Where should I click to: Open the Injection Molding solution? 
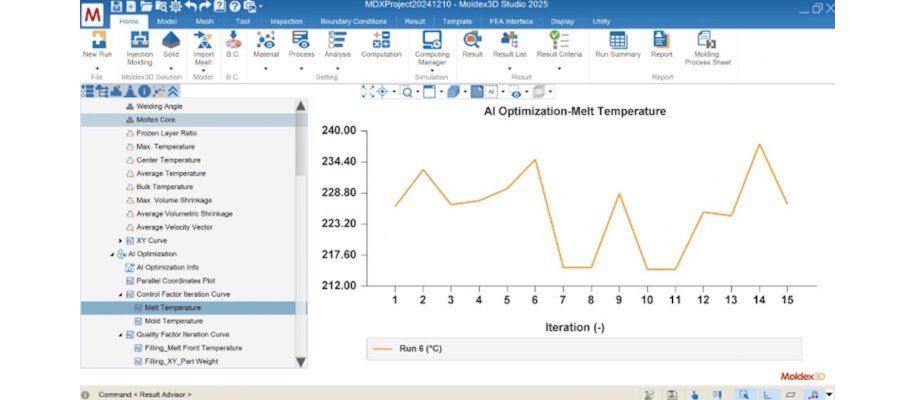point(139,42)
